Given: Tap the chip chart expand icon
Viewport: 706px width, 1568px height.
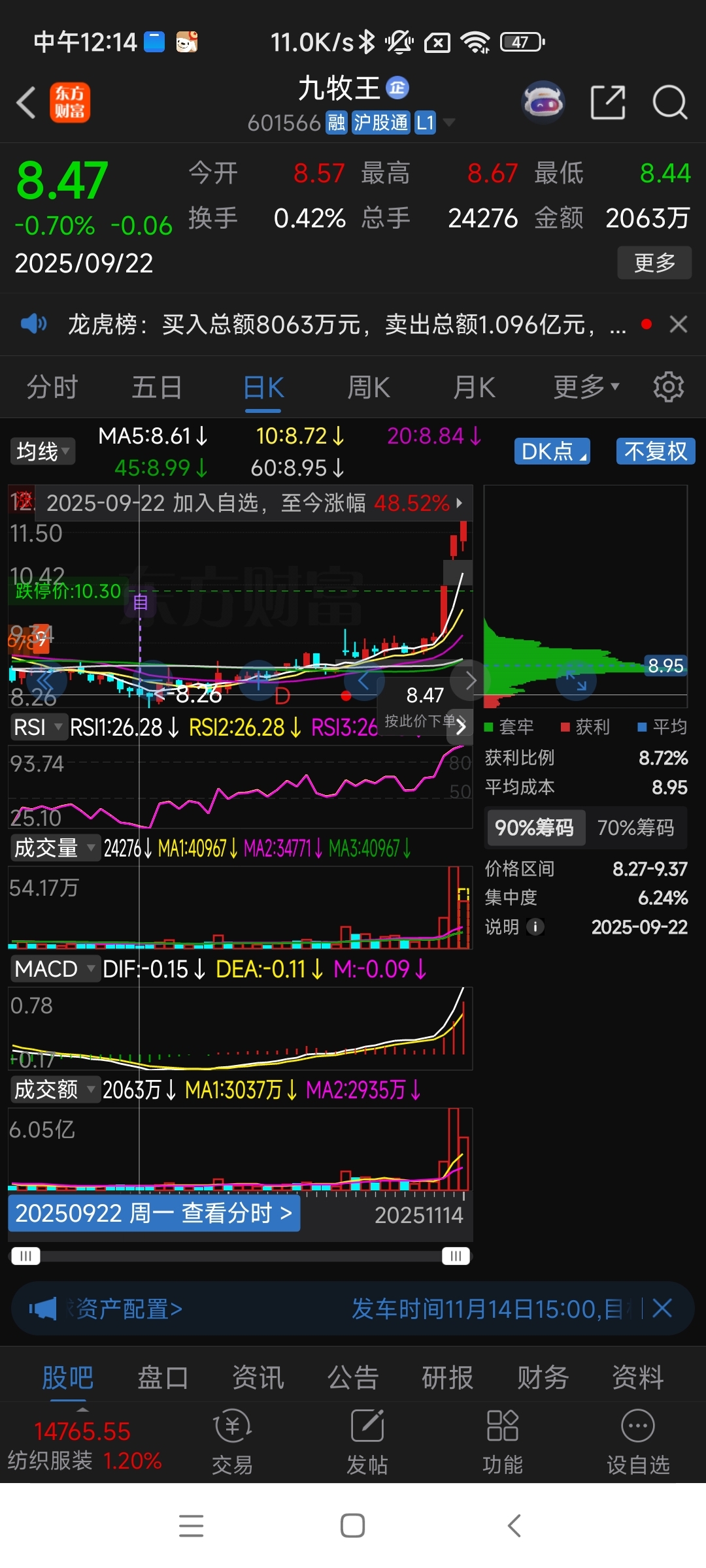Looking at the screenshot, I should pos(577,681).
